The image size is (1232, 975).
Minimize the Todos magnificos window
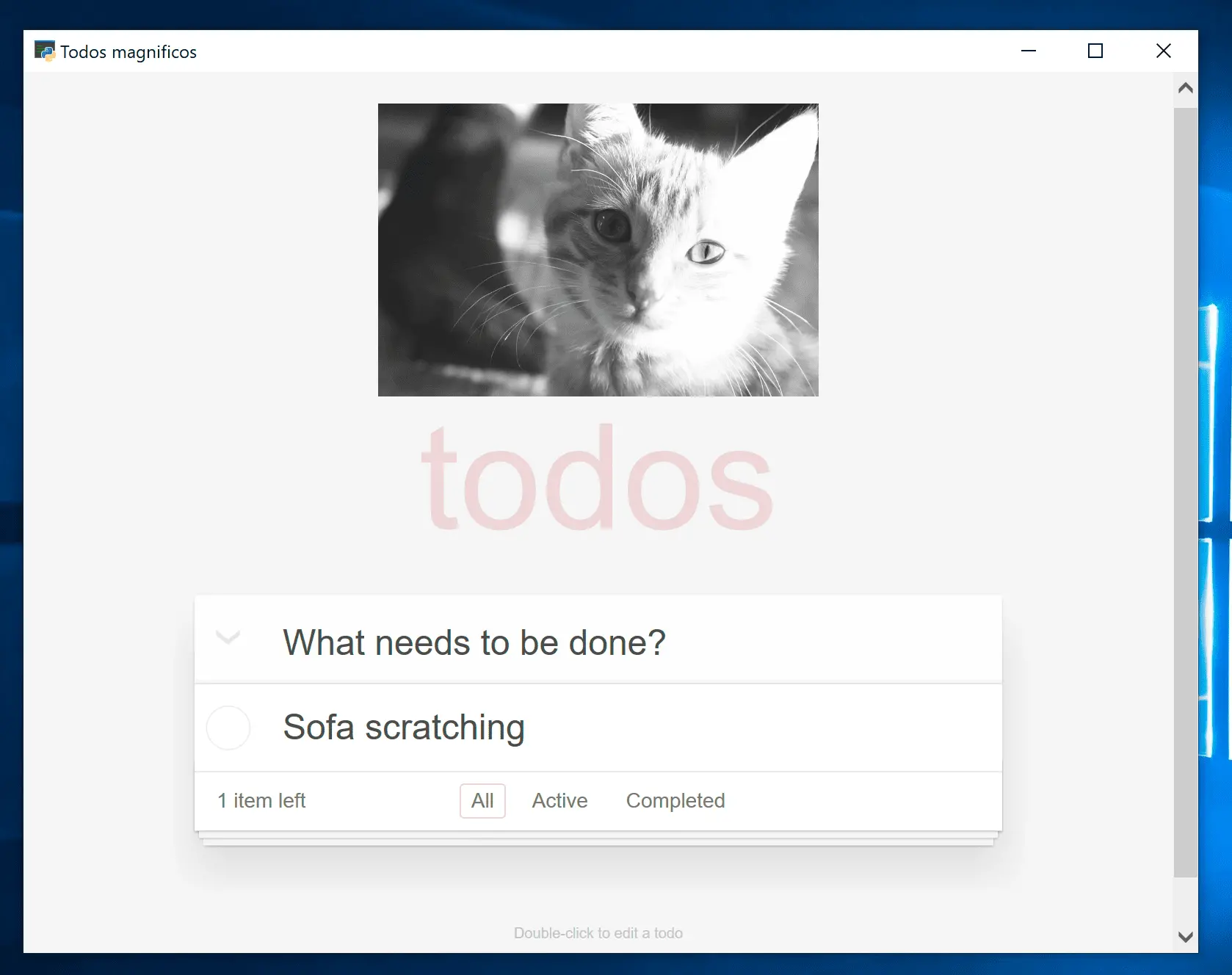click(x=1029, y=51)
